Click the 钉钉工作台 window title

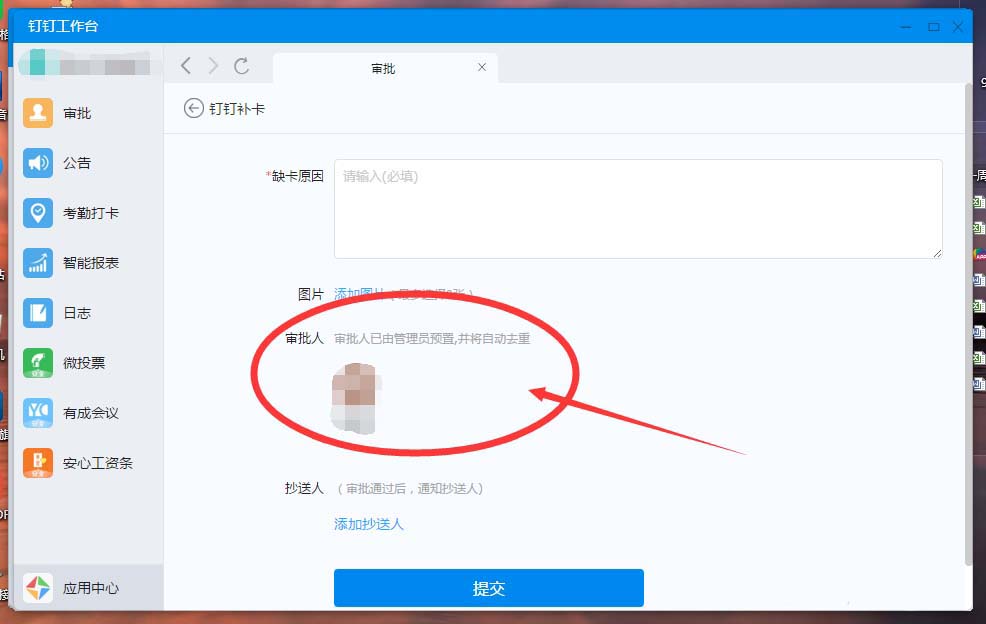(x=63, y=26)
